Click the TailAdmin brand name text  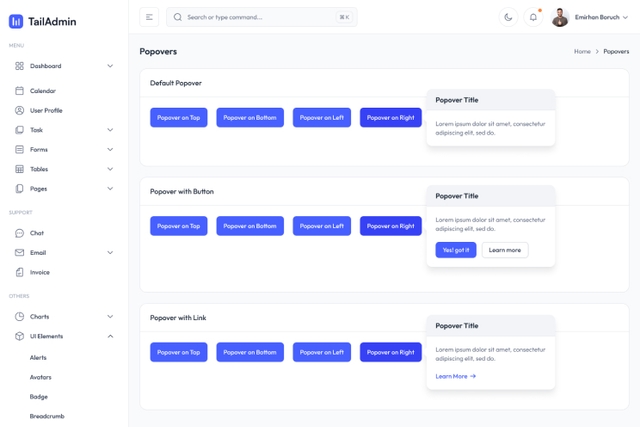click(52, 21)
